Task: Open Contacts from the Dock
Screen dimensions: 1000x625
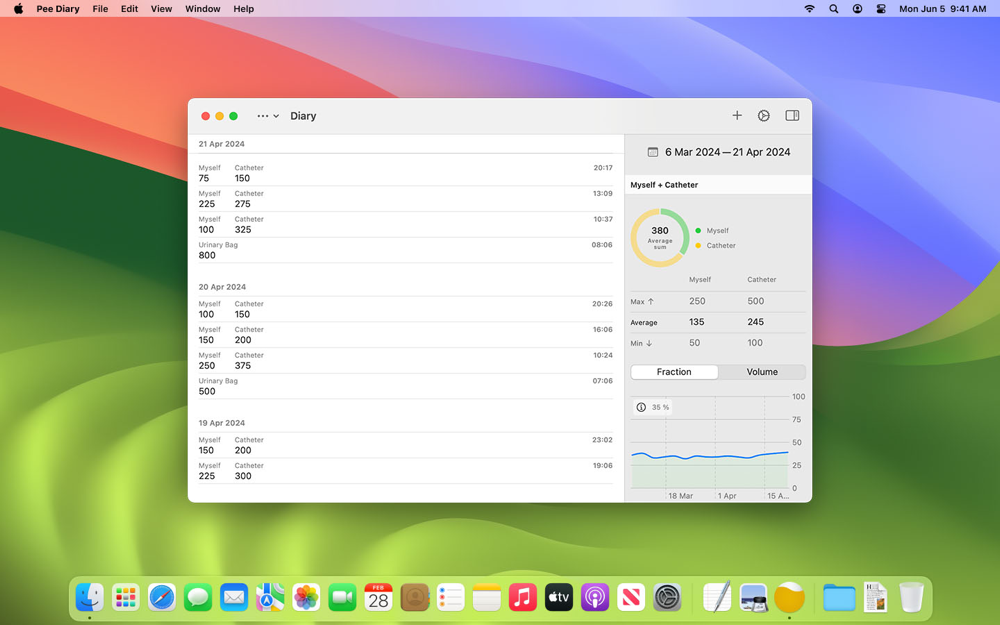Action: click(415, 598)
